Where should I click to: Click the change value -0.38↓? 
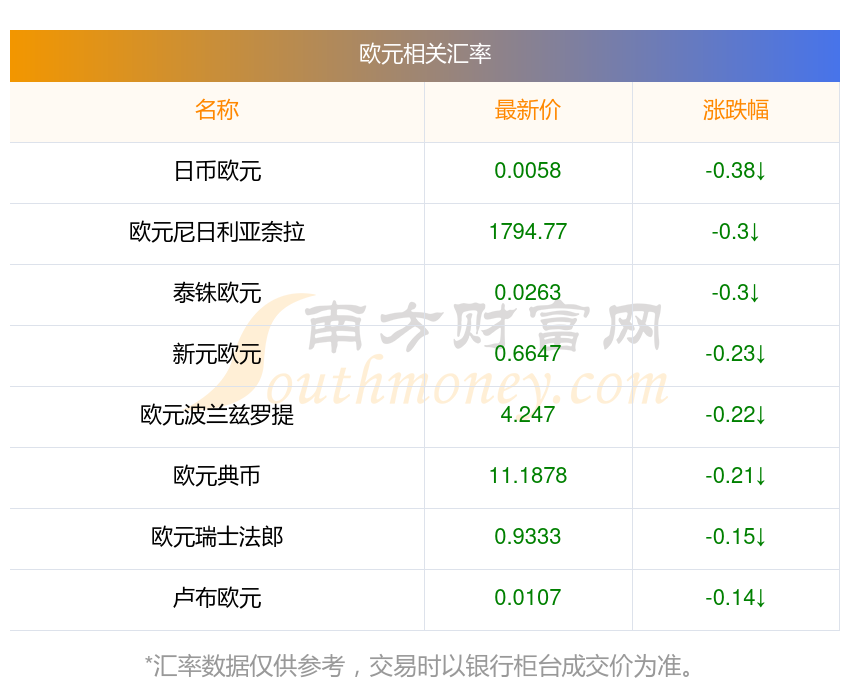736,171
